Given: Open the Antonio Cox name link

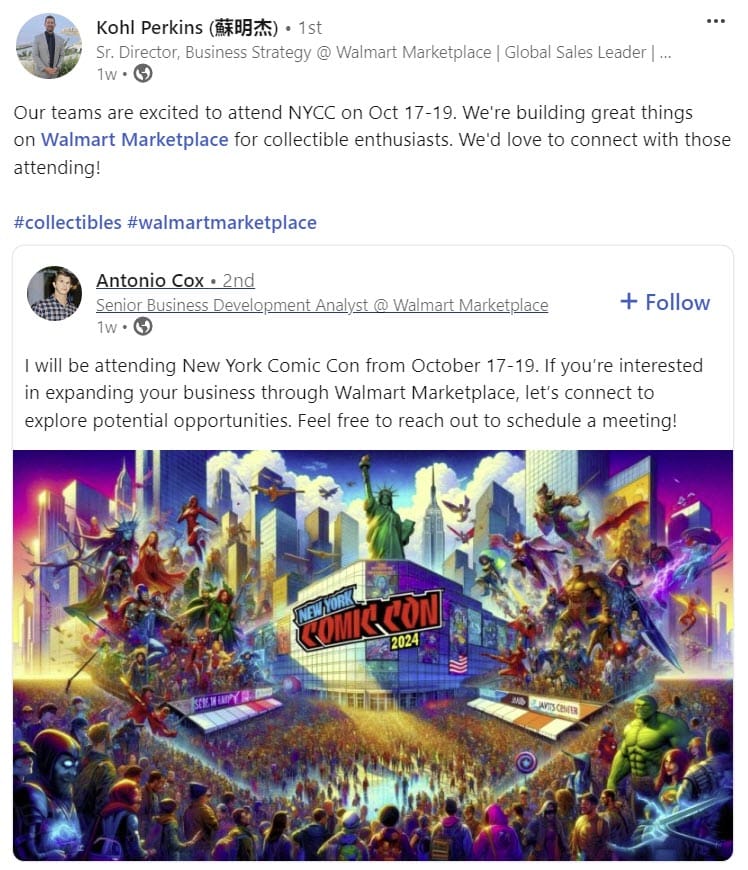Looking at the screenshot, I should [x=150, y=281].
